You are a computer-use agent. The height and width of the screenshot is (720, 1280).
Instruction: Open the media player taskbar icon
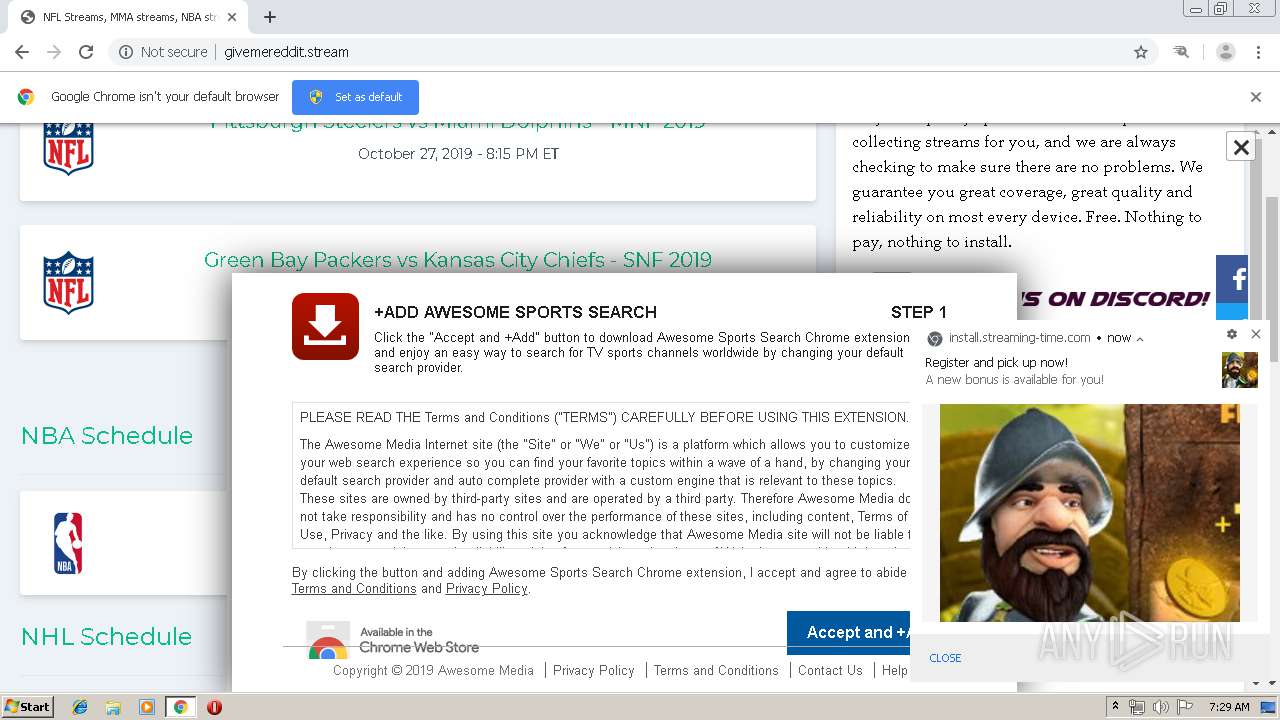pos(147,707)
